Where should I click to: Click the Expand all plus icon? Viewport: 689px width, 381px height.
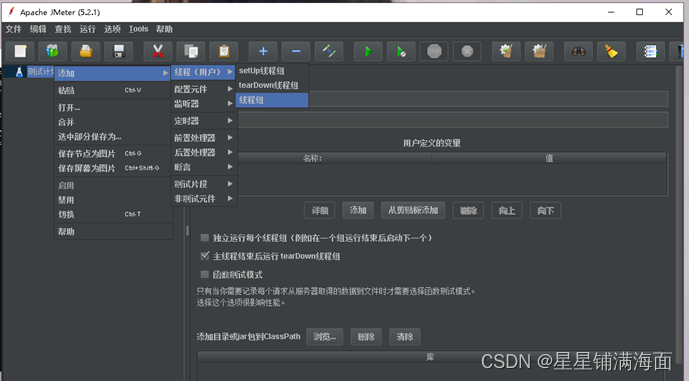[x=263, y=51]
